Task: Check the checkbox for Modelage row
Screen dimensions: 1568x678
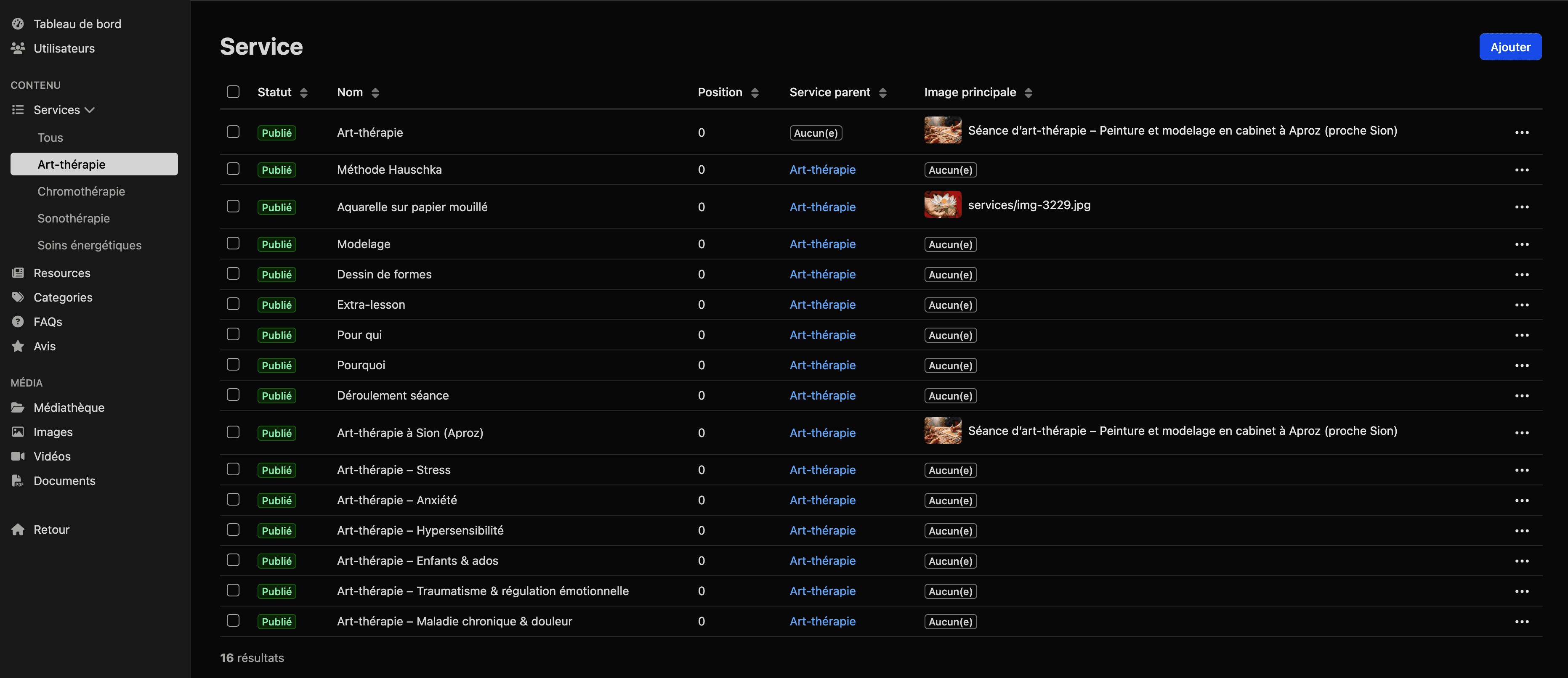Action: pos(233,244)
